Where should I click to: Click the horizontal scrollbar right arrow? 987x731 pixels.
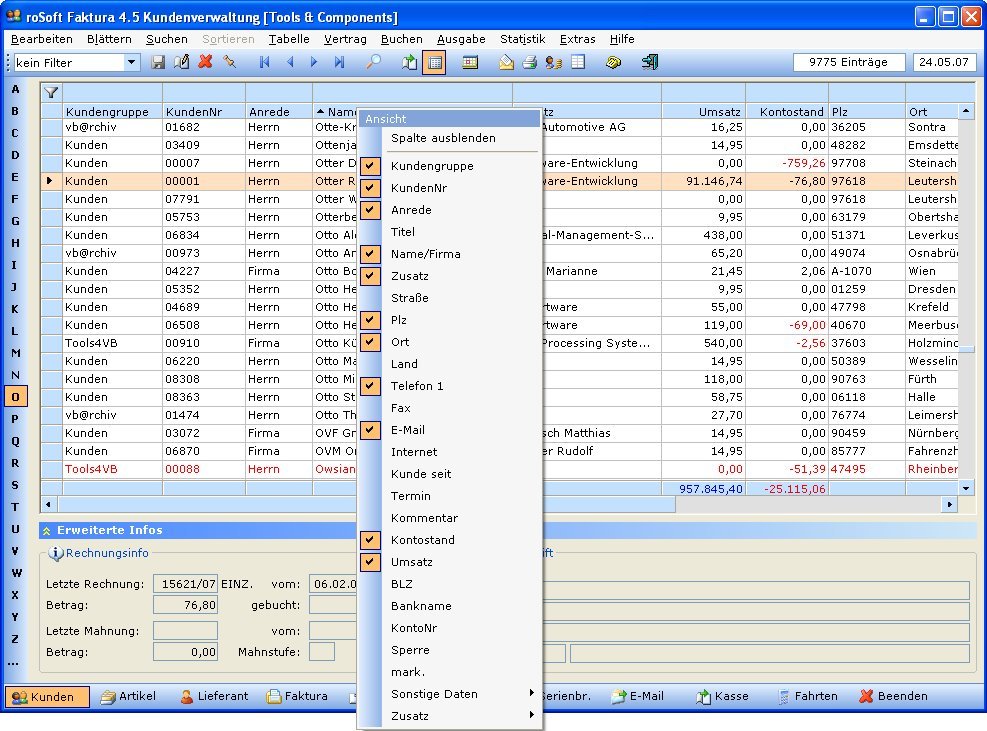[x=949, y=505]
